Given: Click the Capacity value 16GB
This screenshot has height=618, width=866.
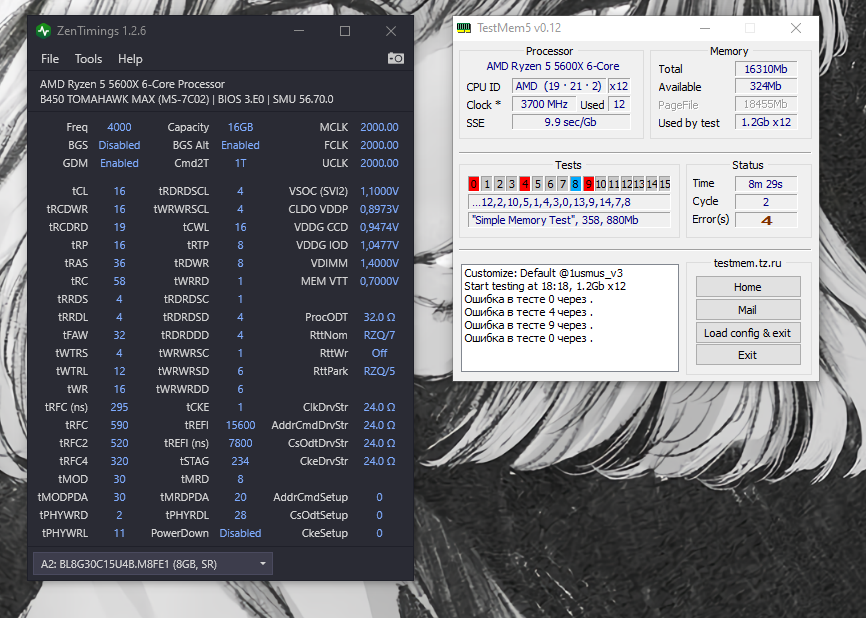Looking at the screenshot, I should 240,127.
